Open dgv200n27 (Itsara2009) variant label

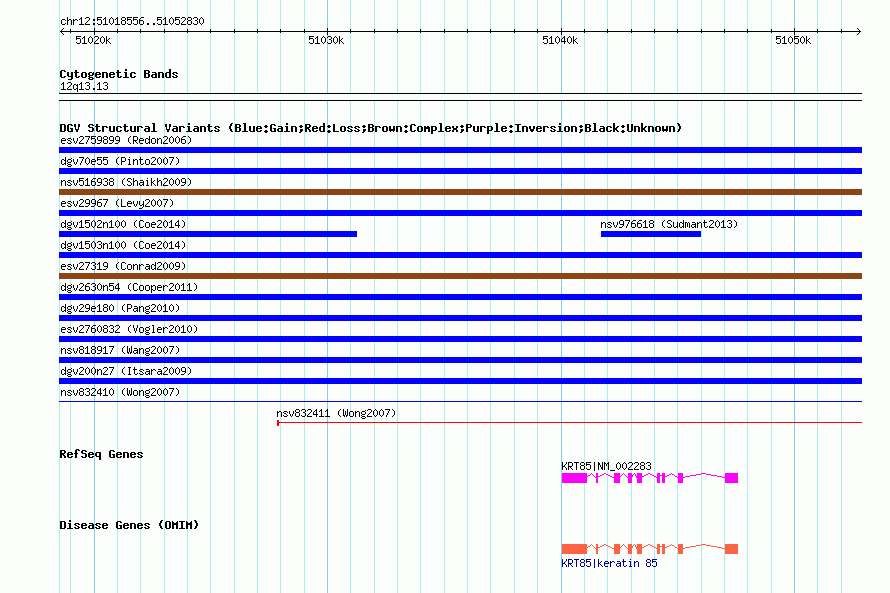coord(126,371)
